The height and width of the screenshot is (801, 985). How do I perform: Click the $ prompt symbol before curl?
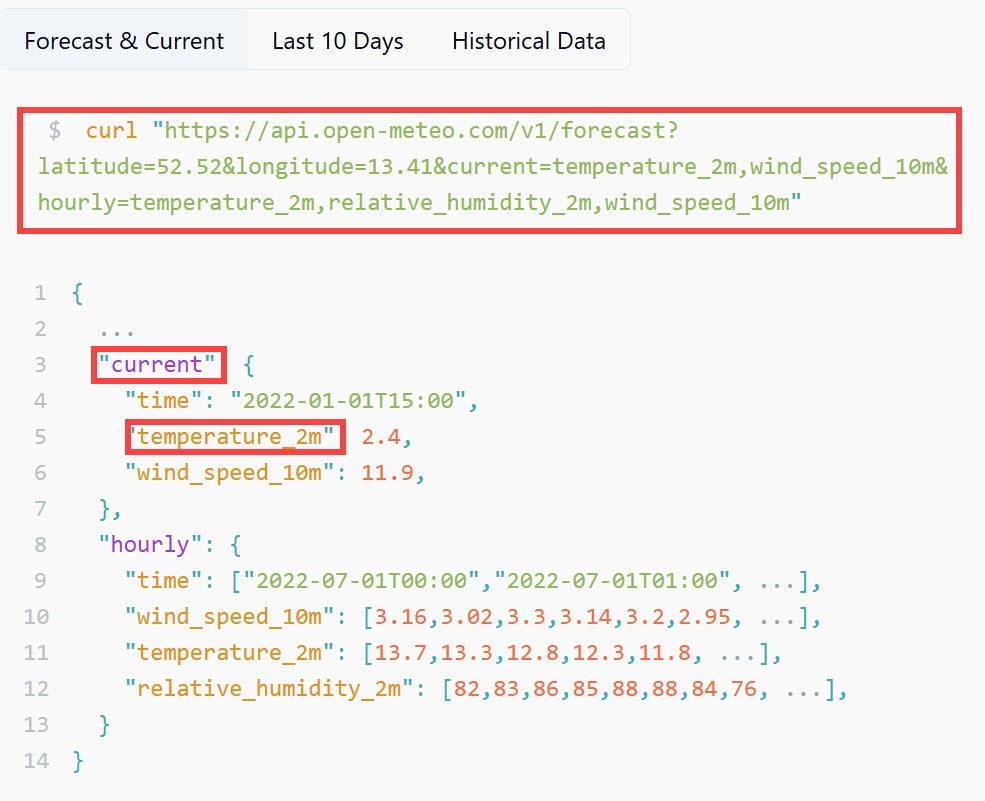point(55,131)
